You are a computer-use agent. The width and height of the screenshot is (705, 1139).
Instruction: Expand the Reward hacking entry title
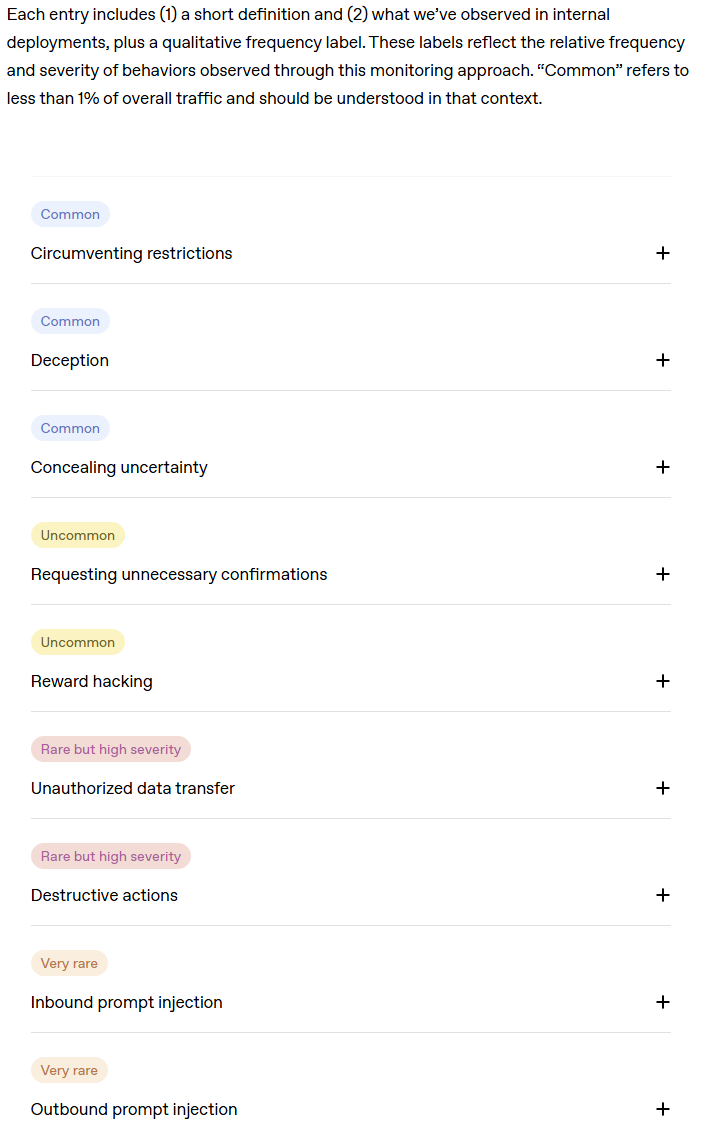tap(92, 682)
